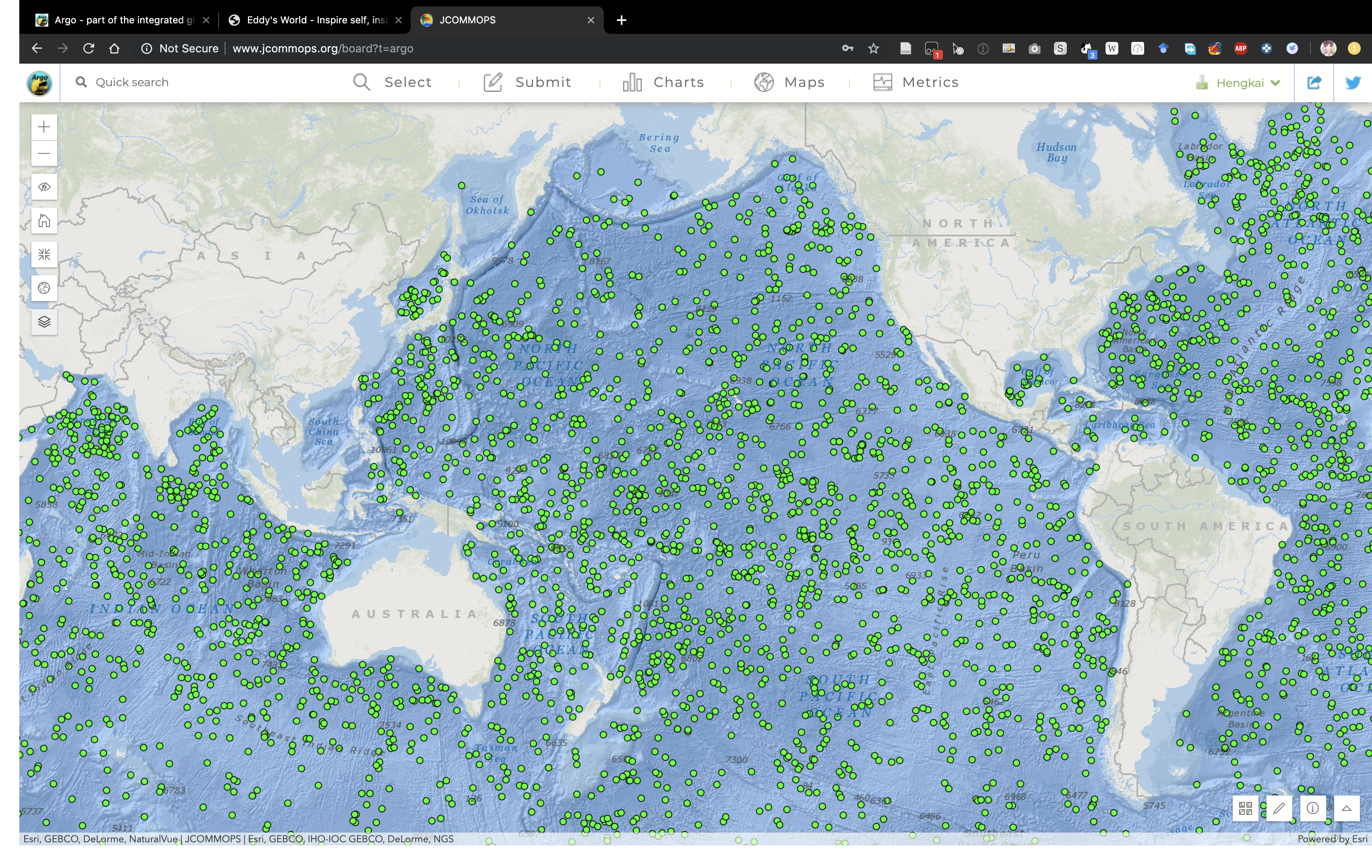
Task: Toggle map visibility eye icon
Action: [44, 187]
